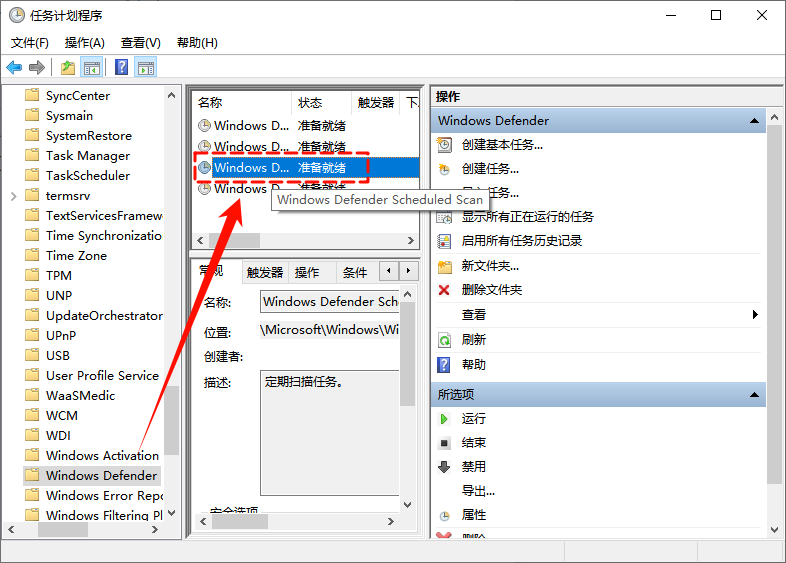Open the 查看(V) menu
The height and width of the screenshot is (563, 786).
[x=140, y=43]
